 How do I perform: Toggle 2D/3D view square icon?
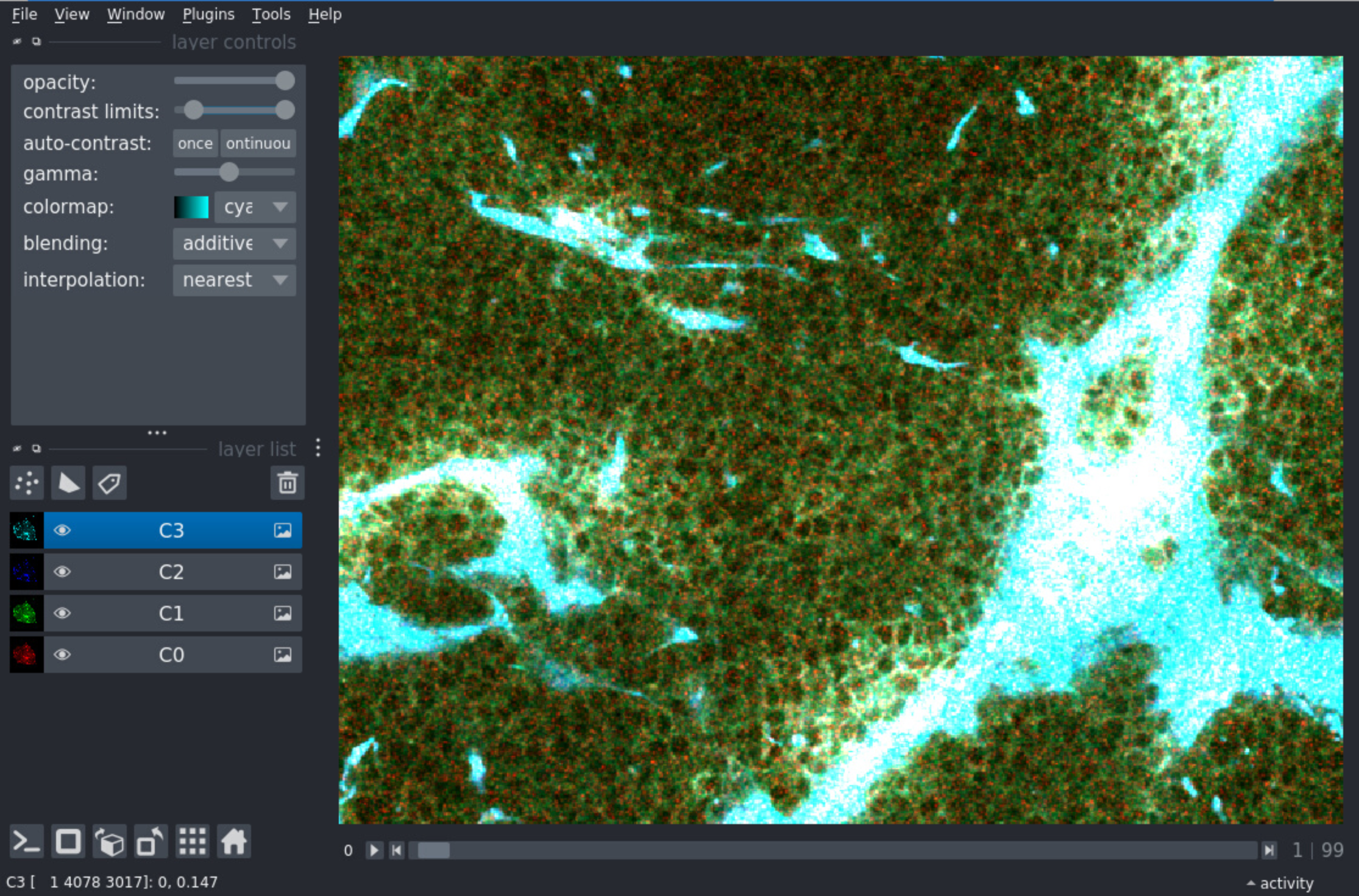click(x=68, y=842)
